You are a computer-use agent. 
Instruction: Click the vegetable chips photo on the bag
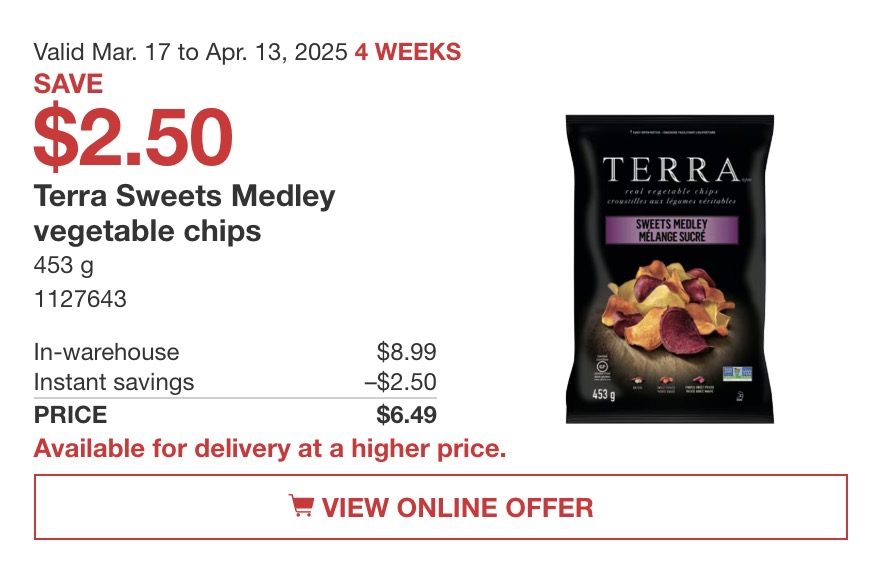[x=671, y=307]
